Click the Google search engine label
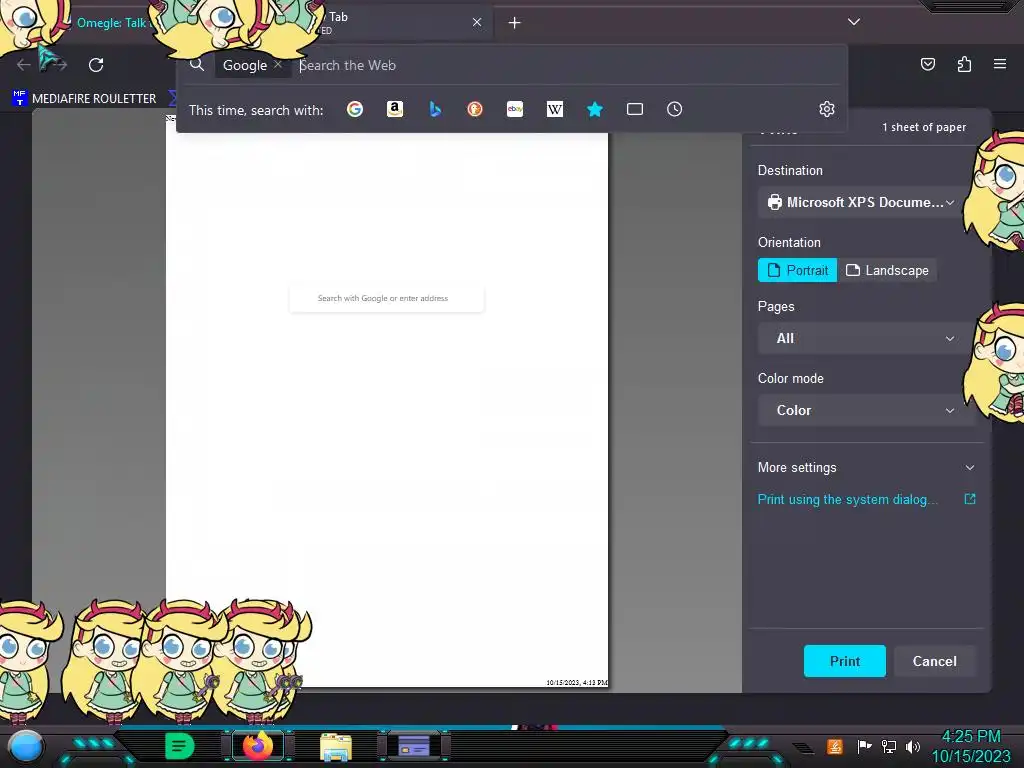This screenshot has height=768, width=1024. [245, 65]
